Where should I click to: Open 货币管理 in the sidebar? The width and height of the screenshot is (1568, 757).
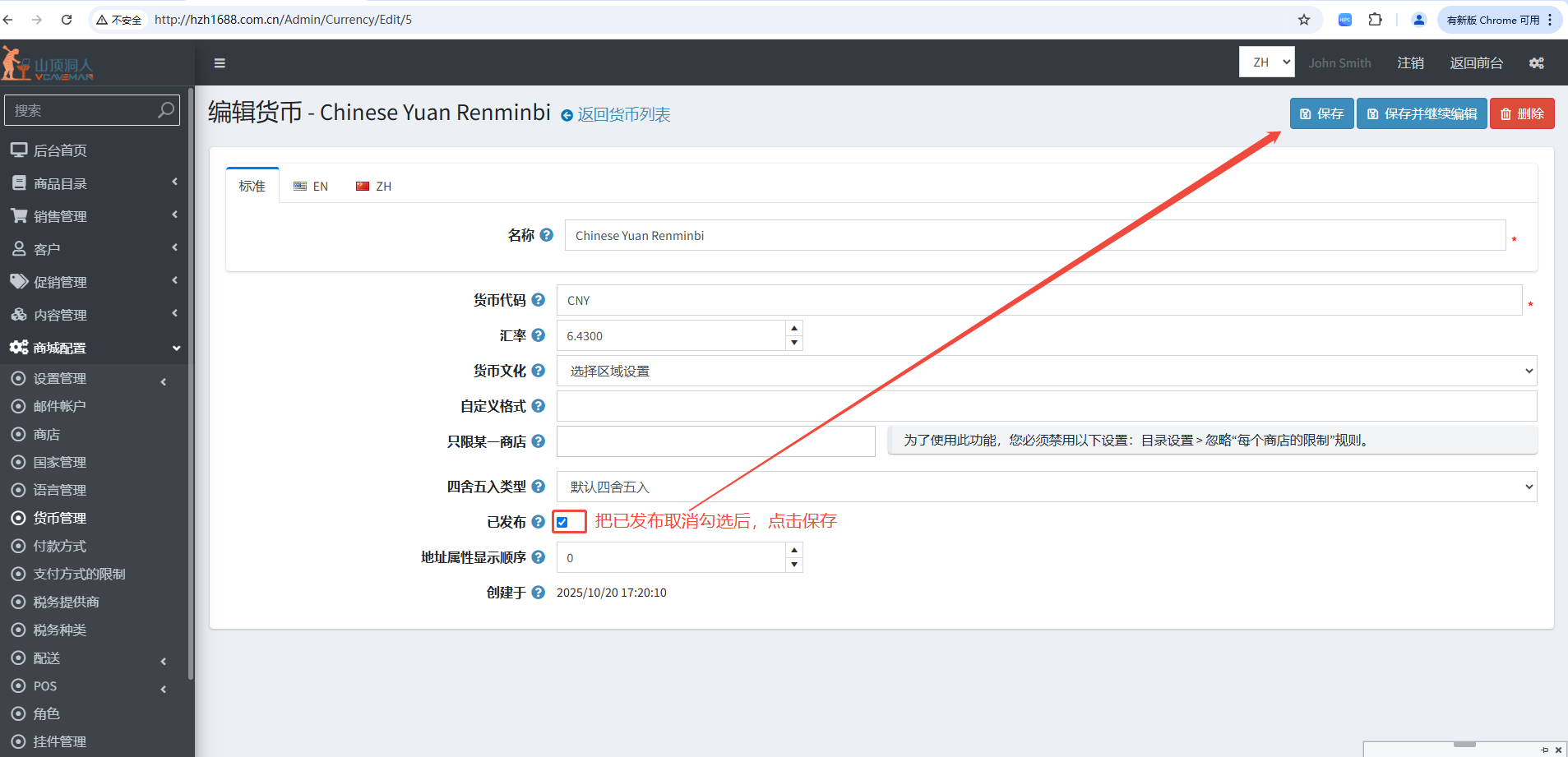pyautogui.click(x=59, y=518)
